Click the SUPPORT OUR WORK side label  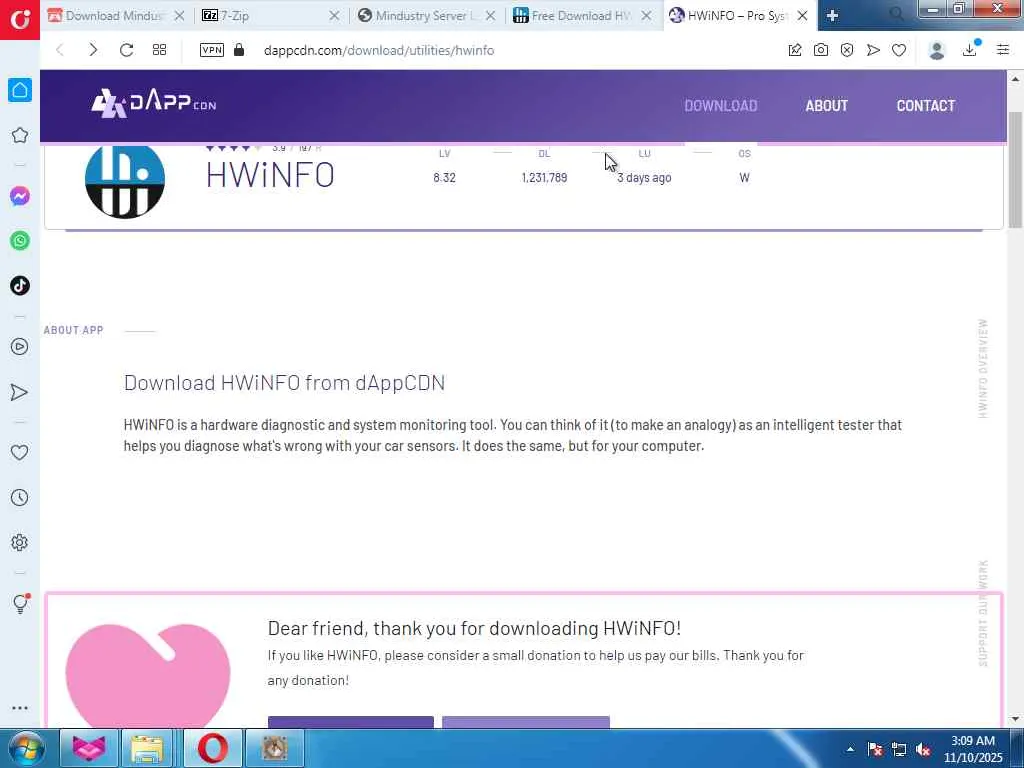[983, 613]
